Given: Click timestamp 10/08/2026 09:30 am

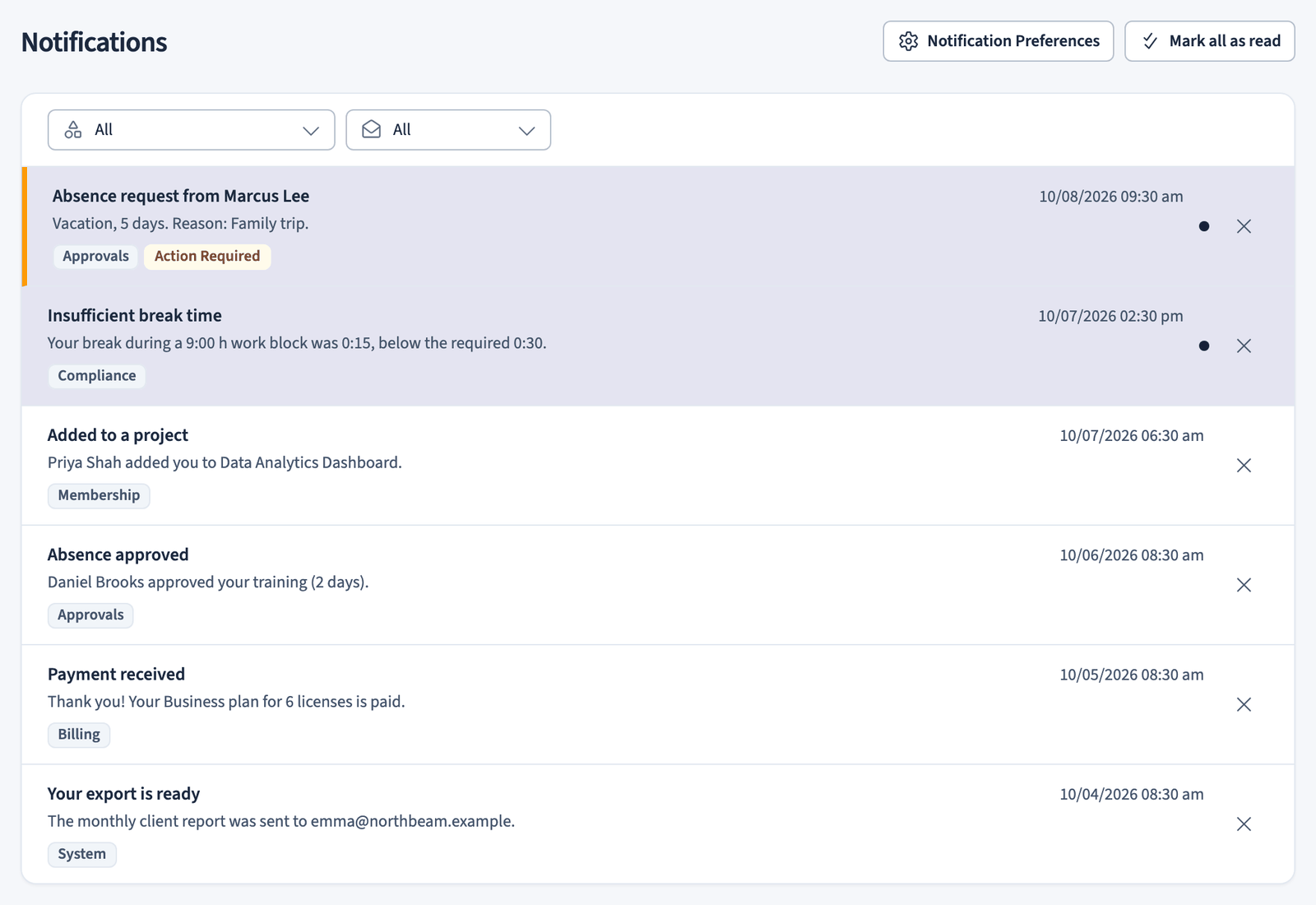Looking at the screenshot, I should 1111,197.
